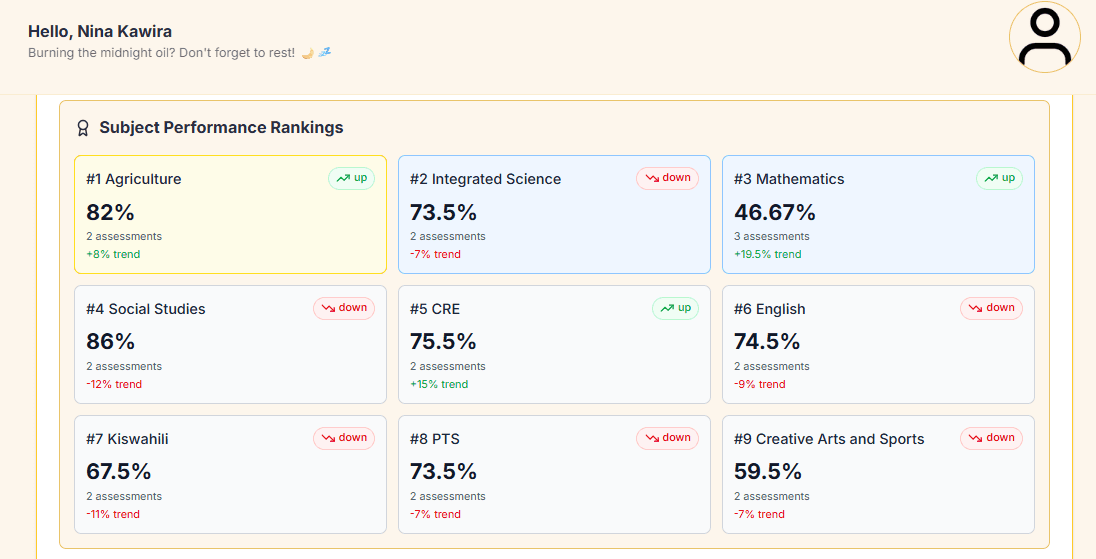The height and width of the screenshot is (559, 1096).
Task: Click the -9% trend text under English
Action: tap(759, 384)
